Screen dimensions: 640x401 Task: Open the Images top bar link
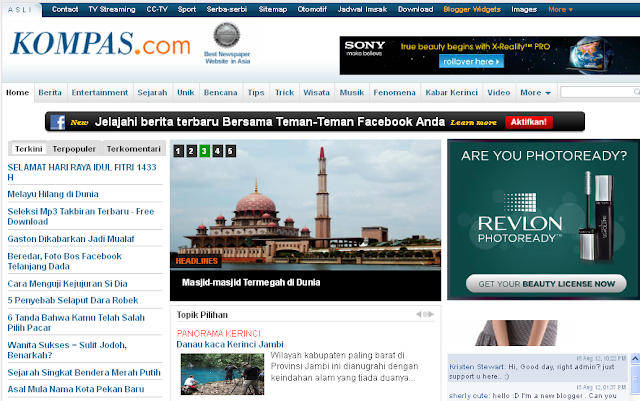coord(524,9)
